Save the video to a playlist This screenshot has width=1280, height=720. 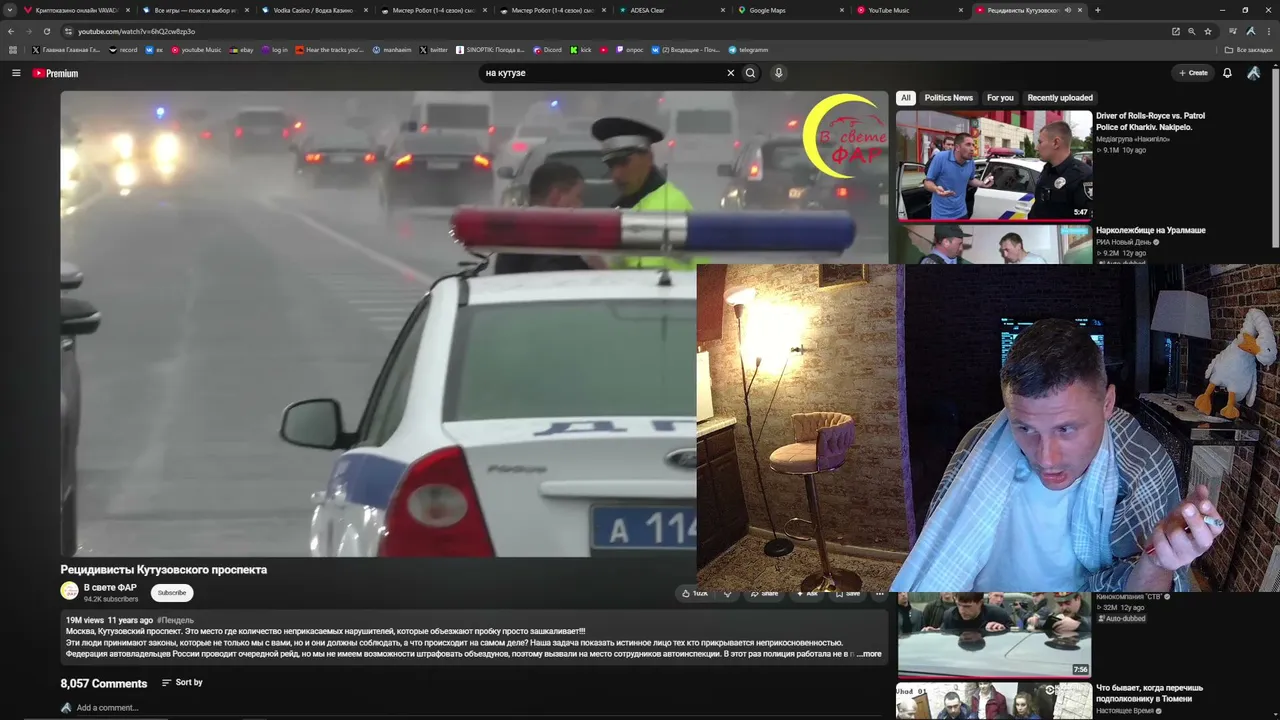coord(848,593)
